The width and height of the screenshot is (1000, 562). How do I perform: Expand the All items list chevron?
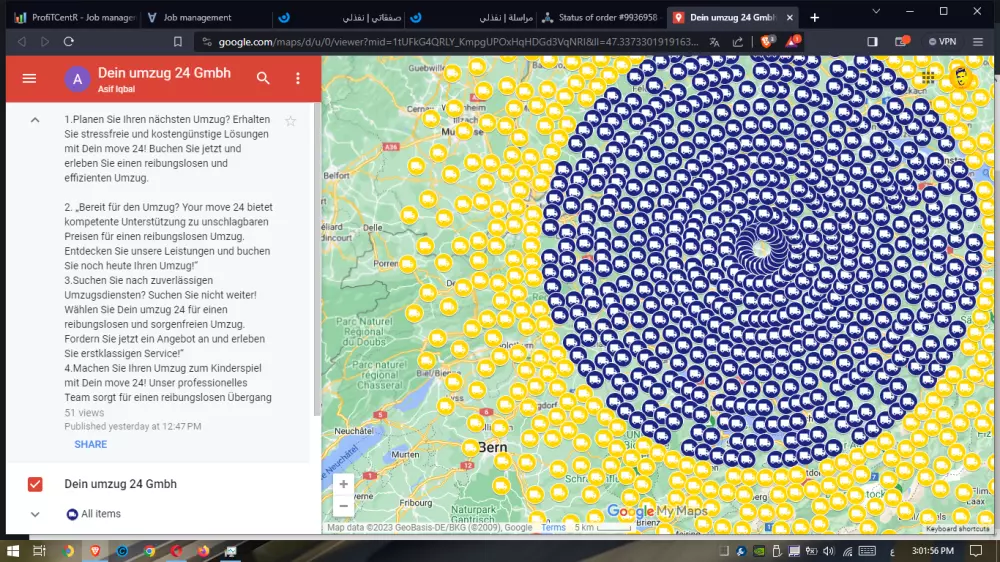pyautogui.click(x=35, y=514)
